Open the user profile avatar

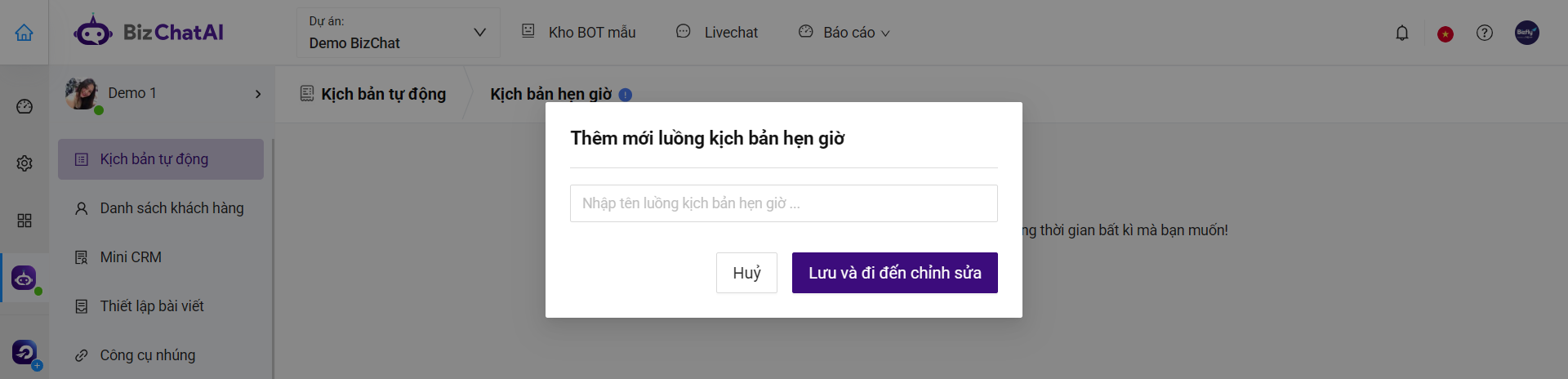tap(1527, 33)
